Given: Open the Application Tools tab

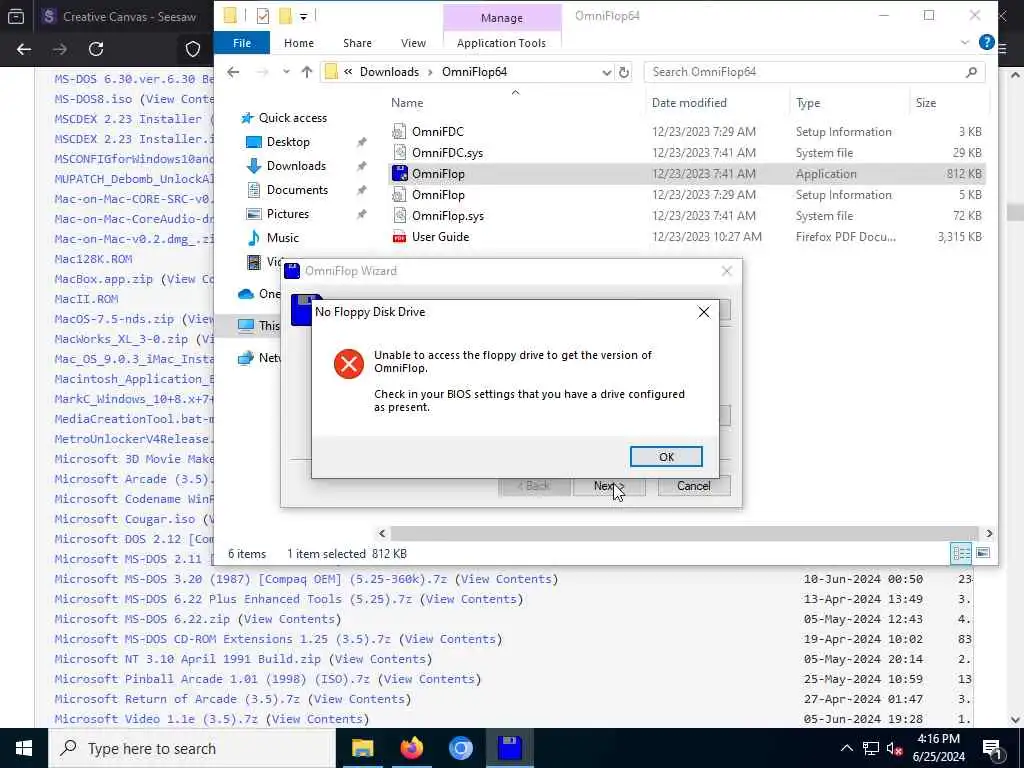Looking at the screenshot, I should [501, 43].
